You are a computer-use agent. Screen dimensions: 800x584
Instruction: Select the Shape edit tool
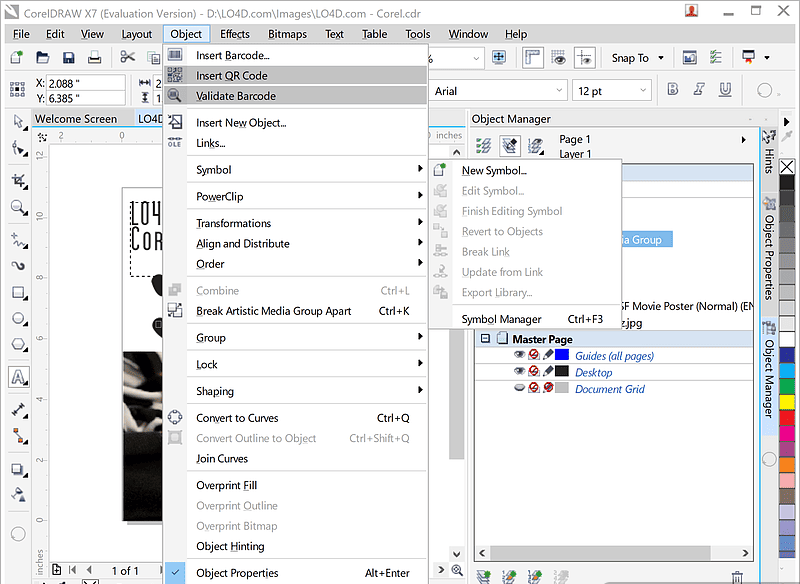click(19, 149)
